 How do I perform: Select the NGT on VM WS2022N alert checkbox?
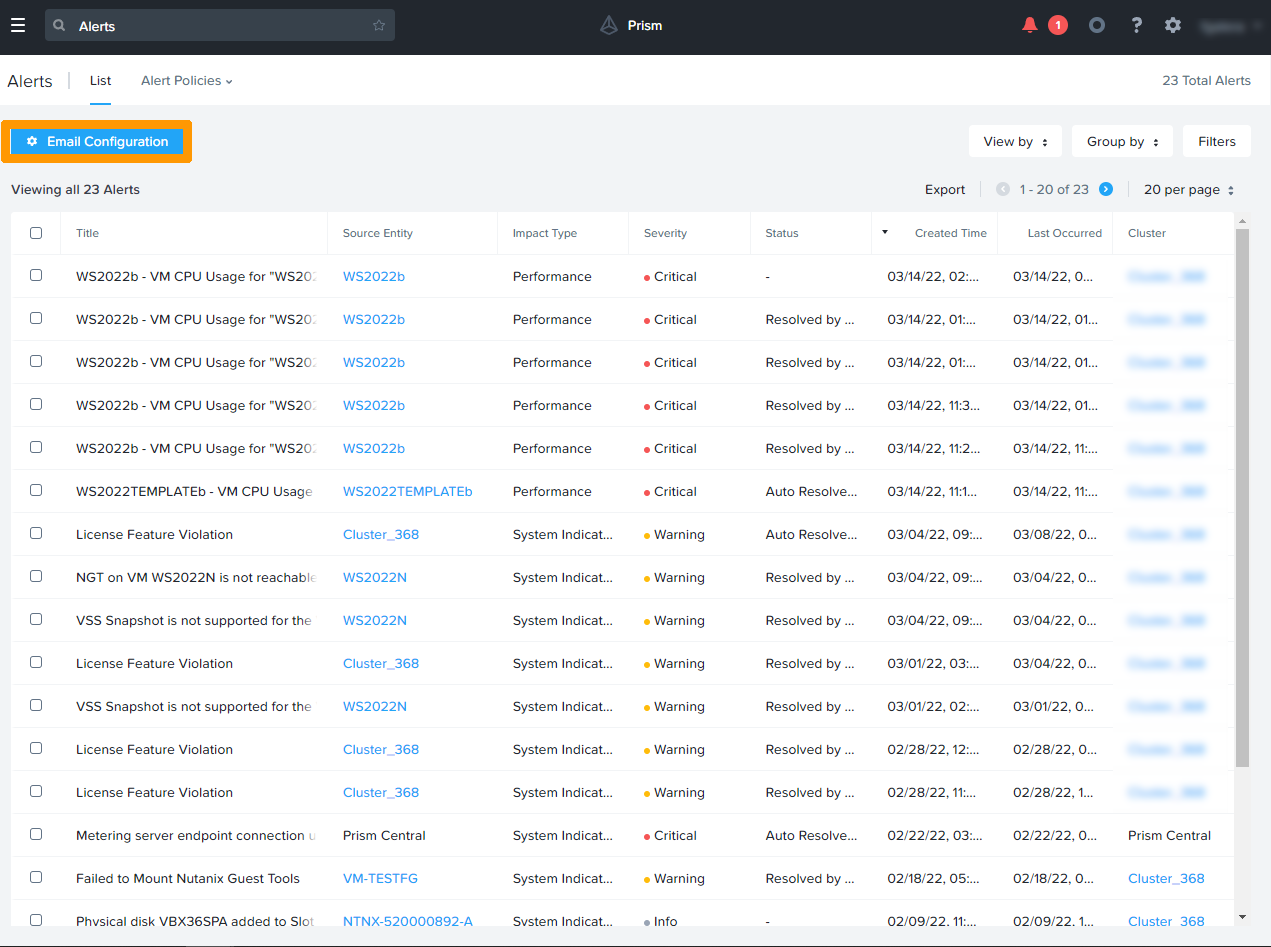click(36, 577)
